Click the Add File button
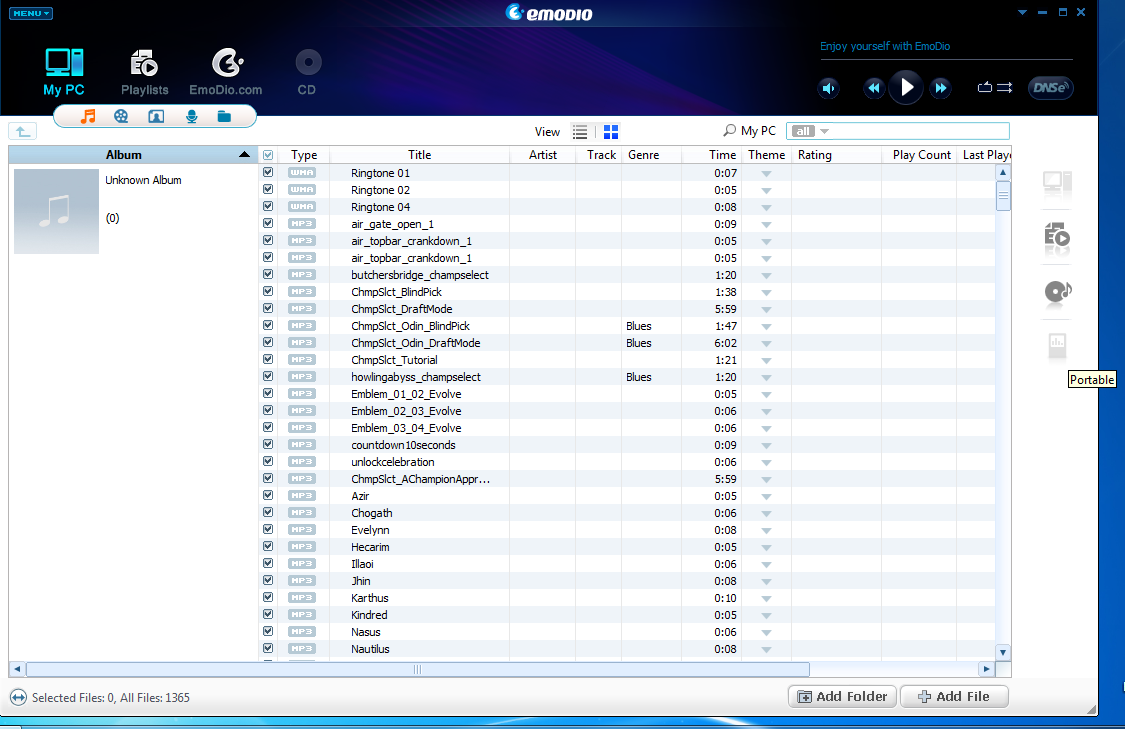Viewport: 1125px width, 729px height. (954, 697)
